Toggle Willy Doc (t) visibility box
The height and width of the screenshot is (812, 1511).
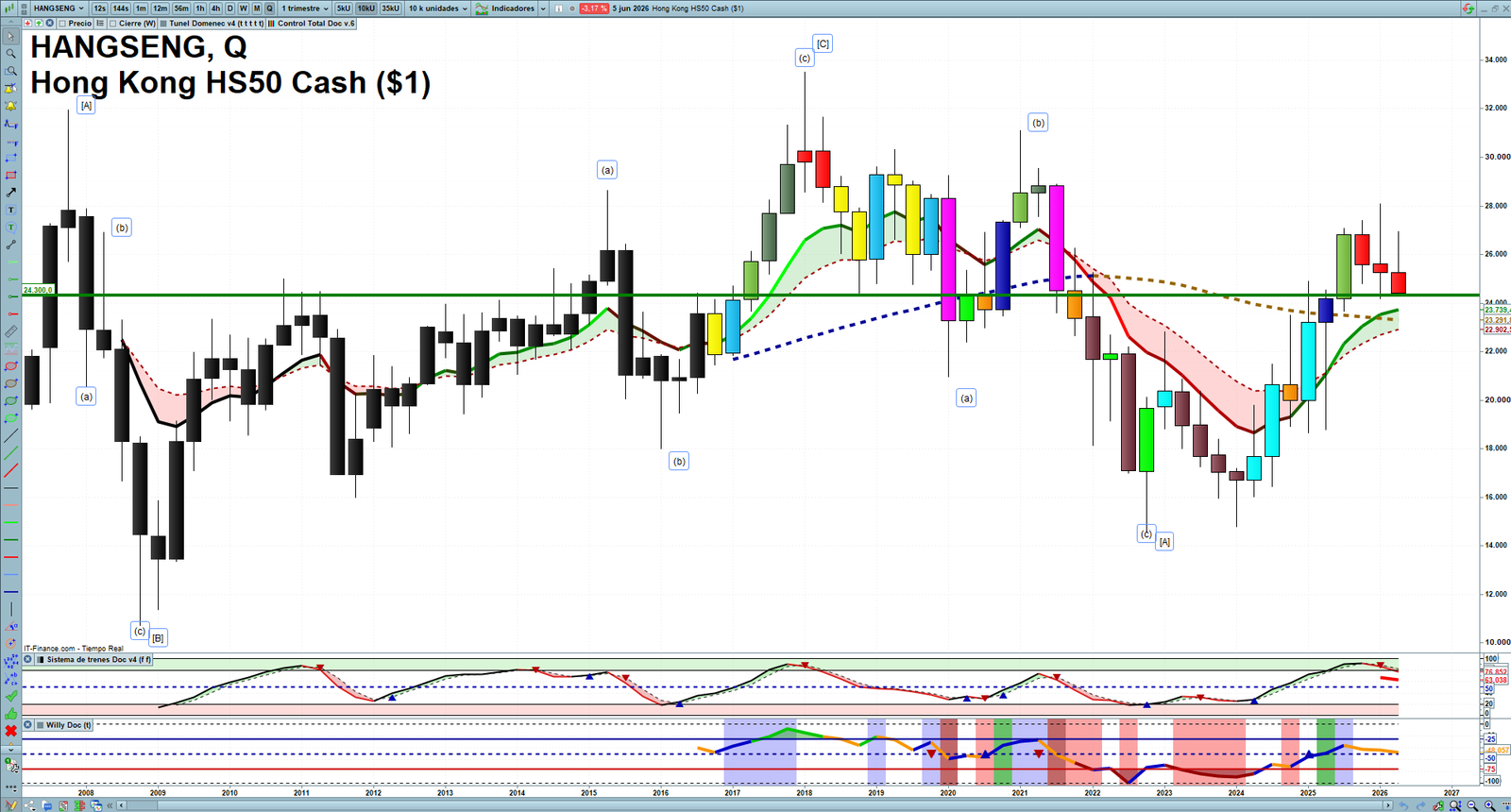click(x=40, y=725)
